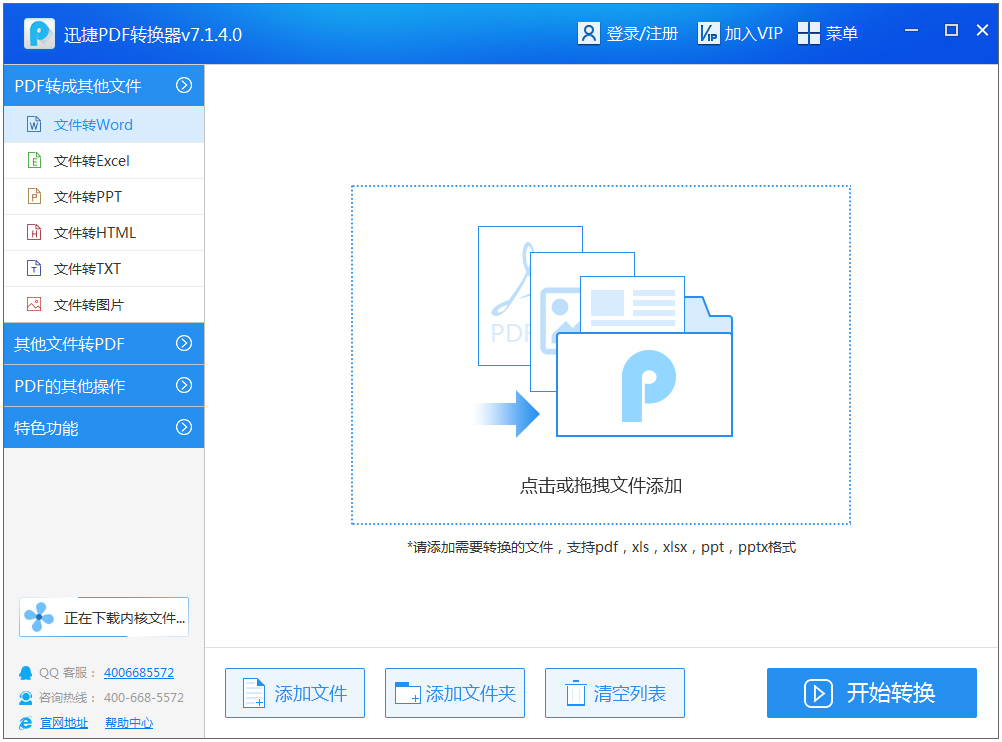Select 文件转Word option
The height and width of the screenshot is (742, 1002).
(104, 125)
